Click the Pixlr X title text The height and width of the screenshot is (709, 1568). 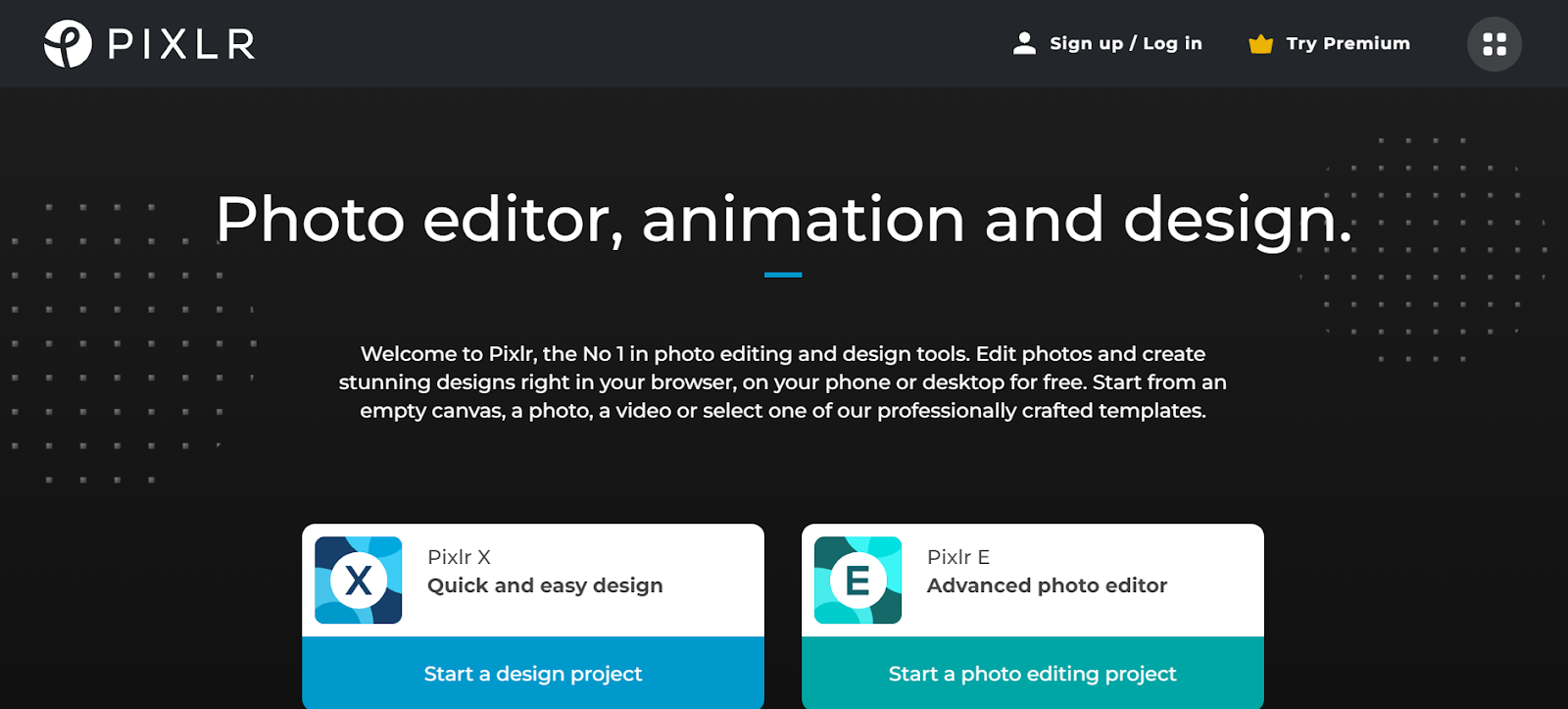[459, 557]
